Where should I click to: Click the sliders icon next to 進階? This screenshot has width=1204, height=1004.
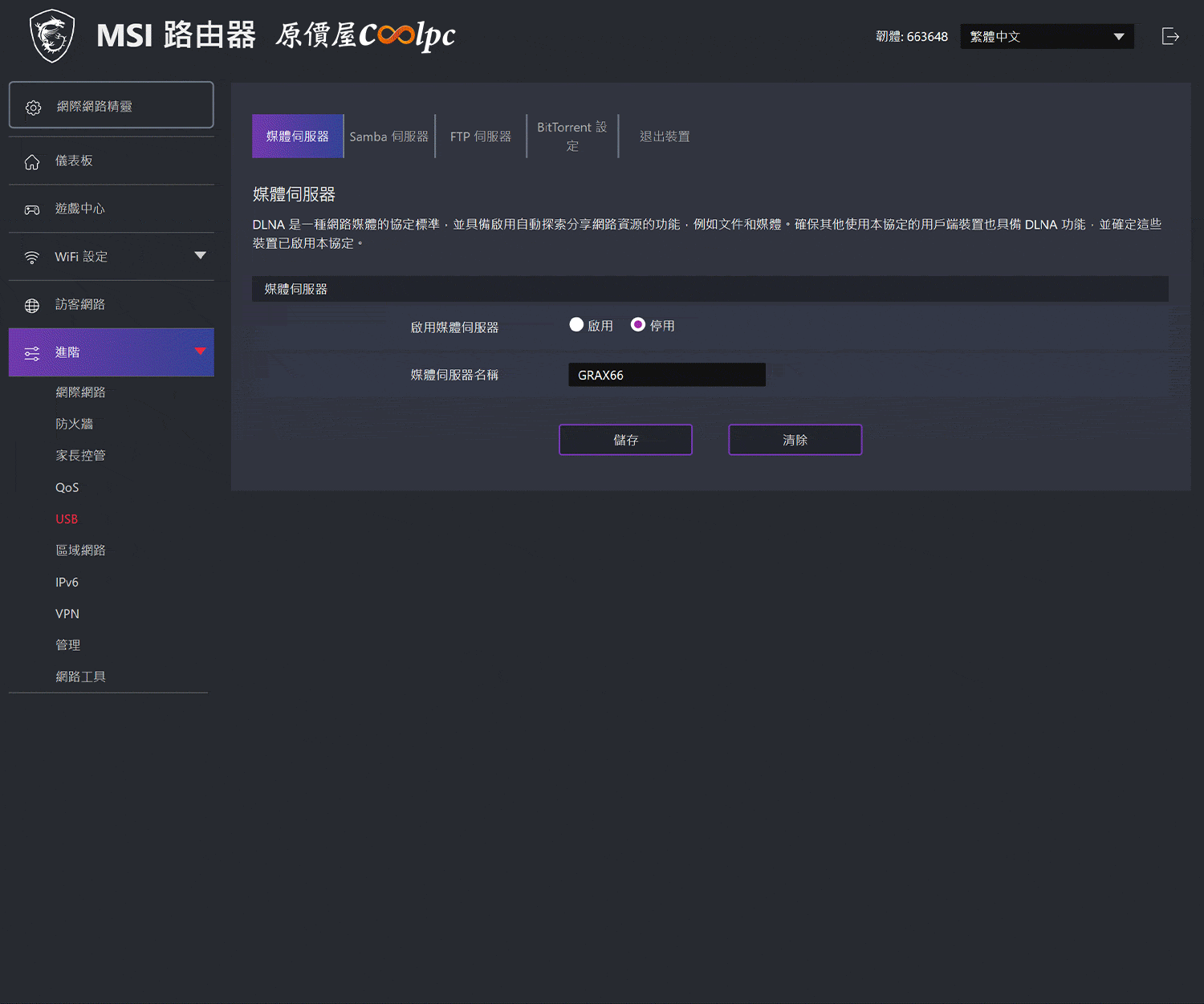click(32, 353)
